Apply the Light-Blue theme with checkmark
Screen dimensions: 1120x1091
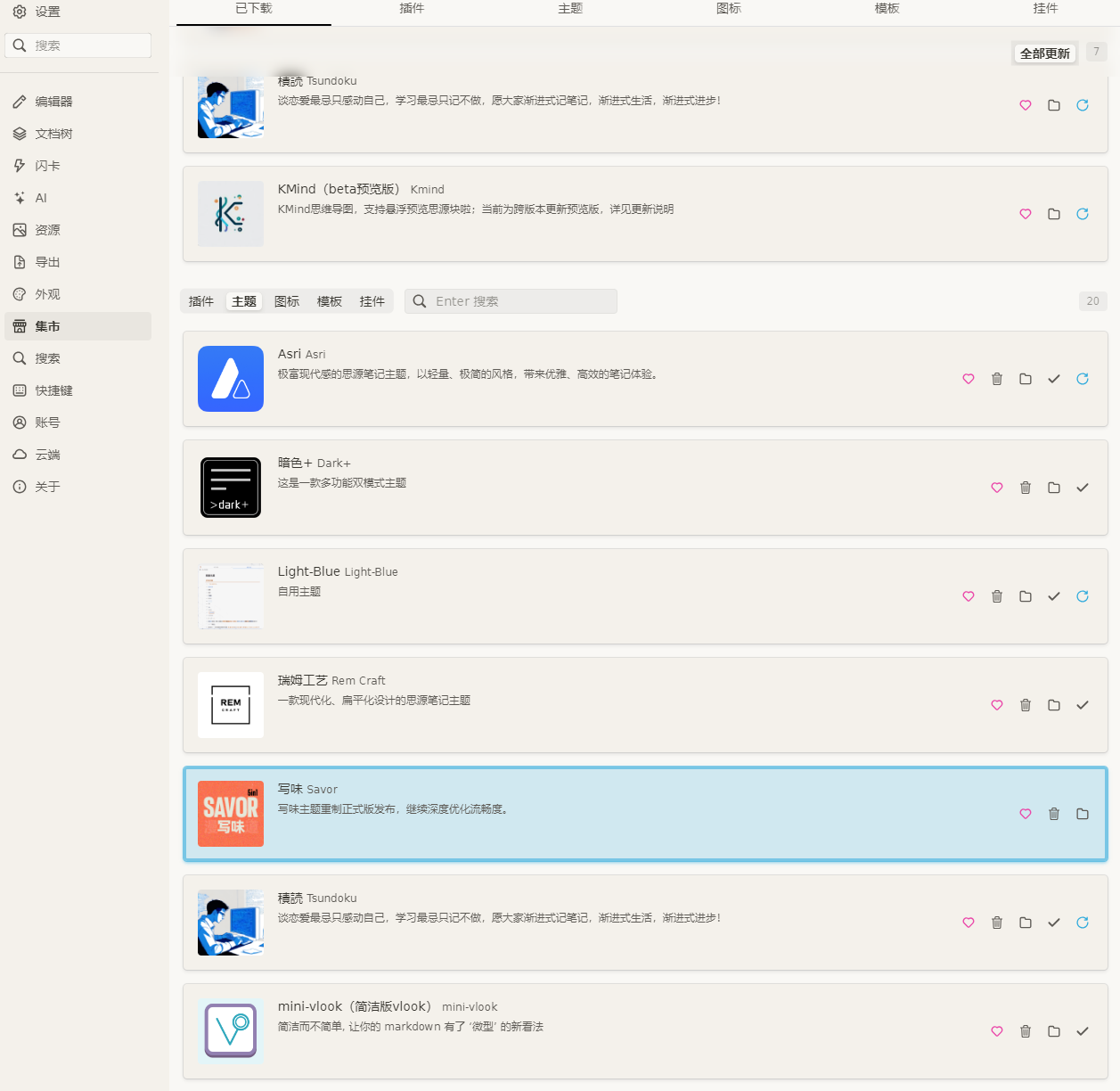pos(1054,596)
